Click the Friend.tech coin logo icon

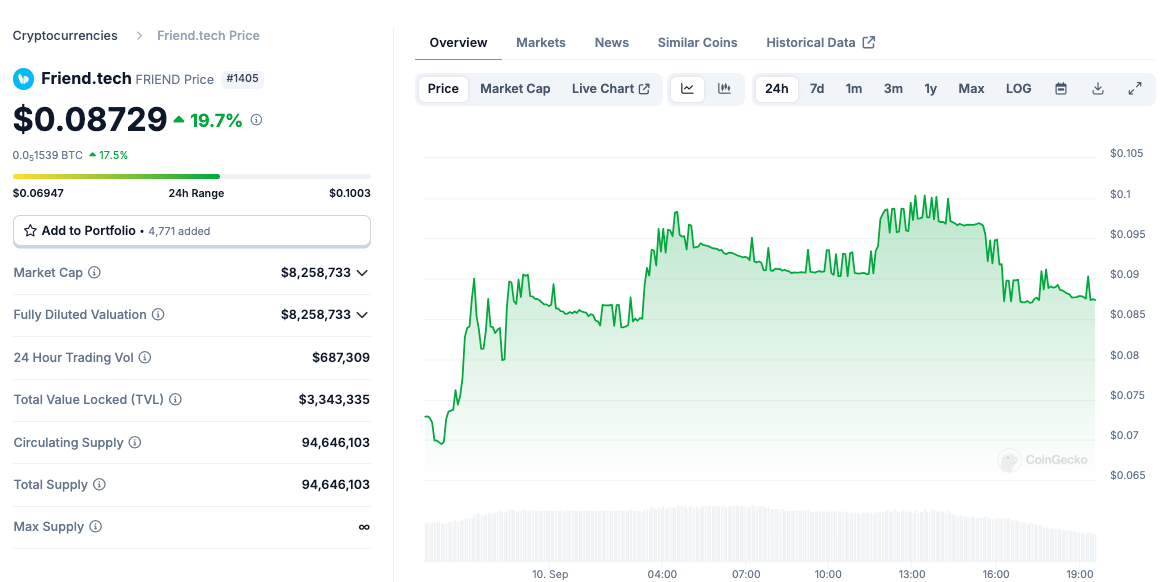click(24, 79)
